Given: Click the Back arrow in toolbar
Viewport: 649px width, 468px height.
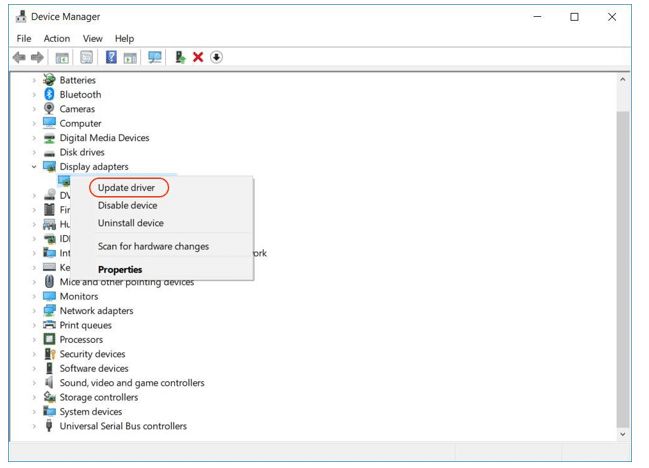Looking at the screenshot, I should (x=18, y=57).
